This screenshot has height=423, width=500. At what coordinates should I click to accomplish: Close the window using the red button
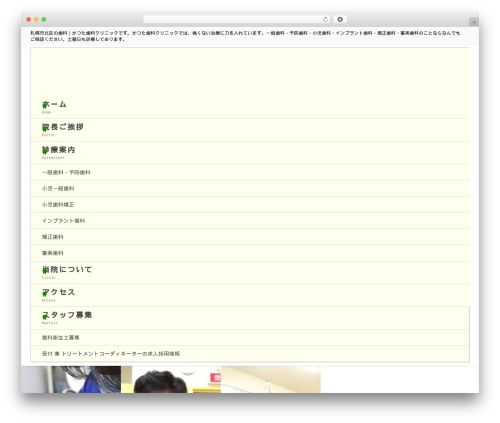pyautogui.click(x=29, y=20)
